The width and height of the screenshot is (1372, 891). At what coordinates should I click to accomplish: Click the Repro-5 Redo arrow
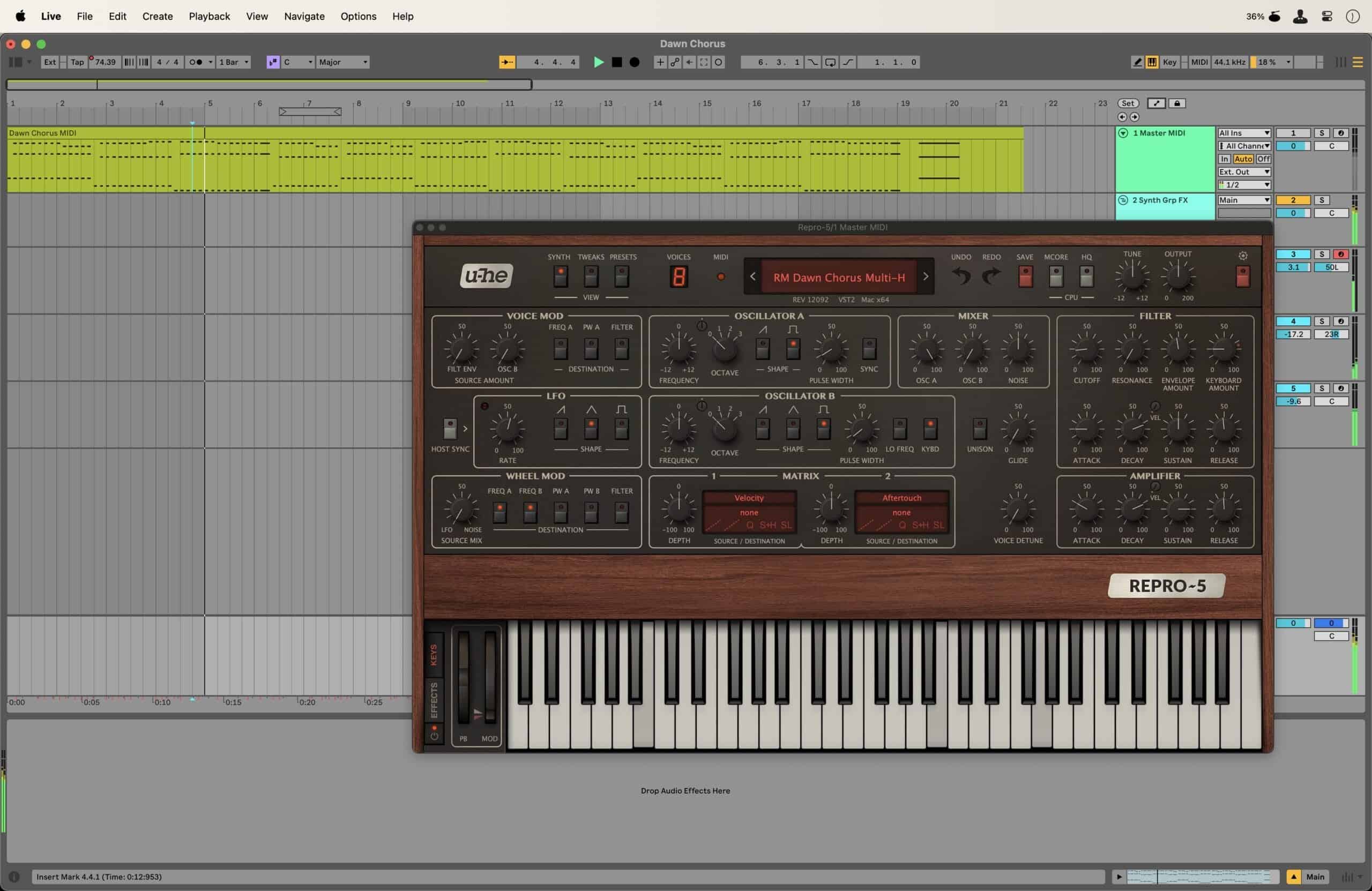(991, 276)
